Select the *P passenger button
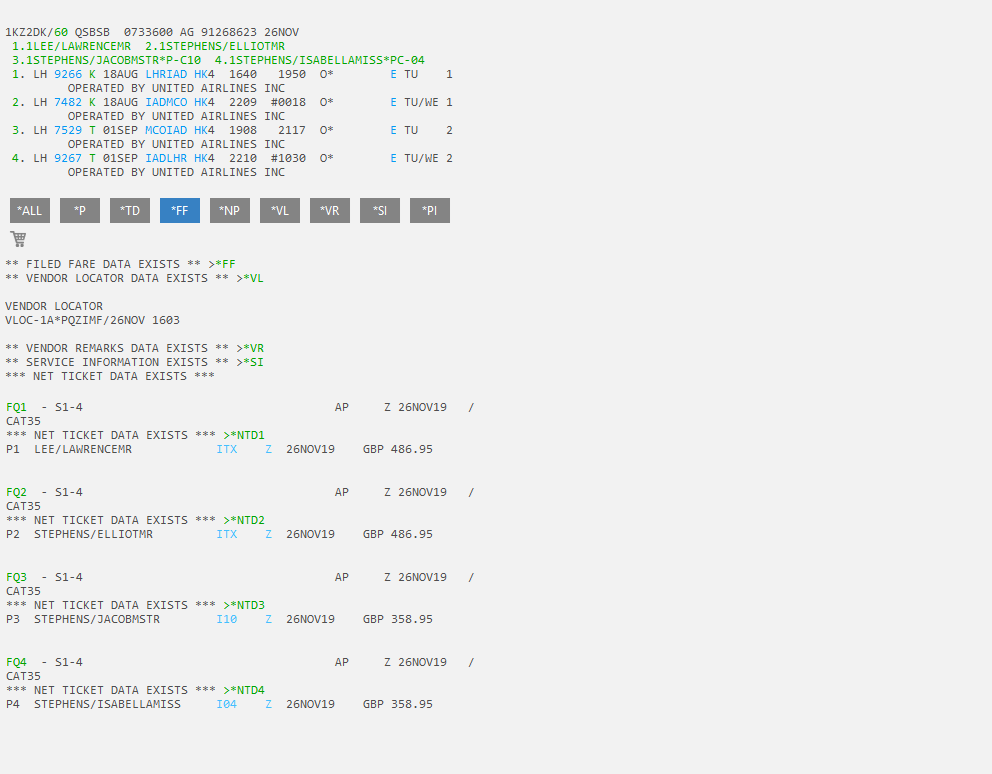This screenshot has height=774, width=992. click(x=80, y=211)
